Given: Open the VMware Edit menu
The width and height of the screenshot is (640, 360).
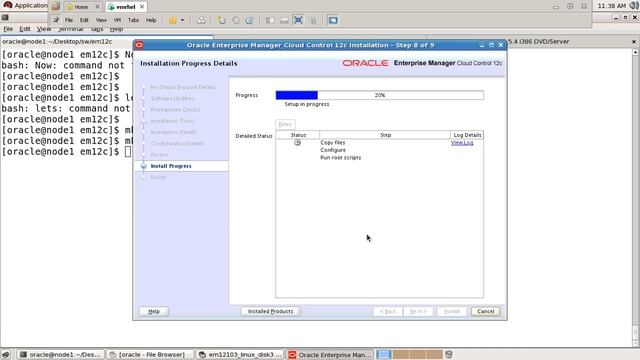Looking at the screenshot, I should [x=84, y=20].
